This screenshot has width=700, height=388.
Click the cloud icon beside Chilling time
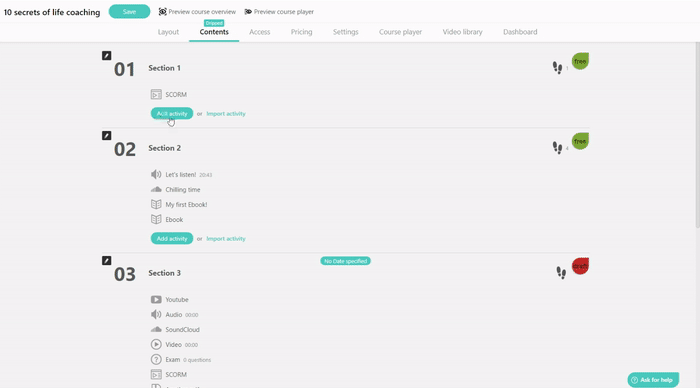tap(156, 189)
